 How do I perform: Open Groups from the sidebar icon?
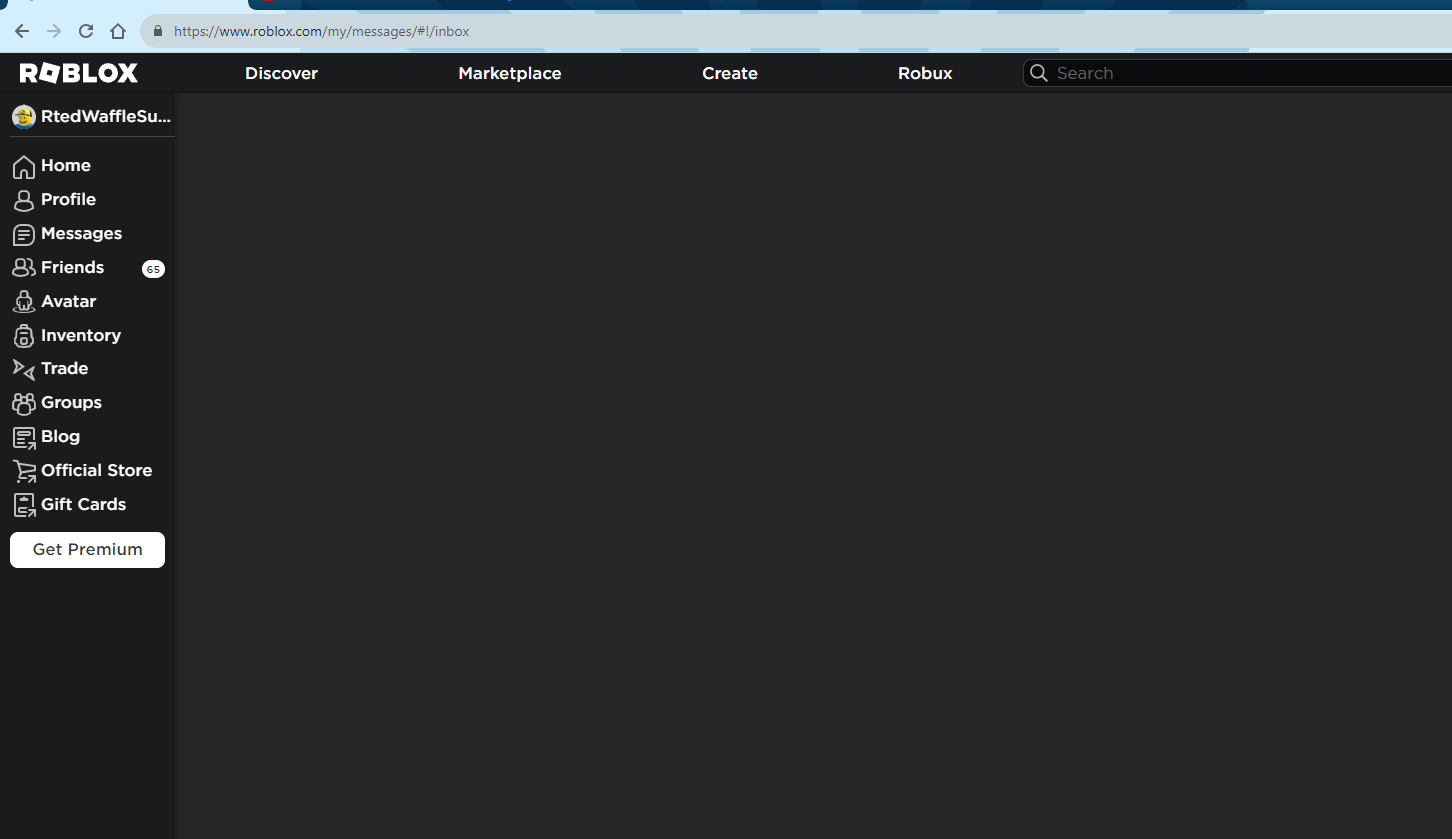24,402
